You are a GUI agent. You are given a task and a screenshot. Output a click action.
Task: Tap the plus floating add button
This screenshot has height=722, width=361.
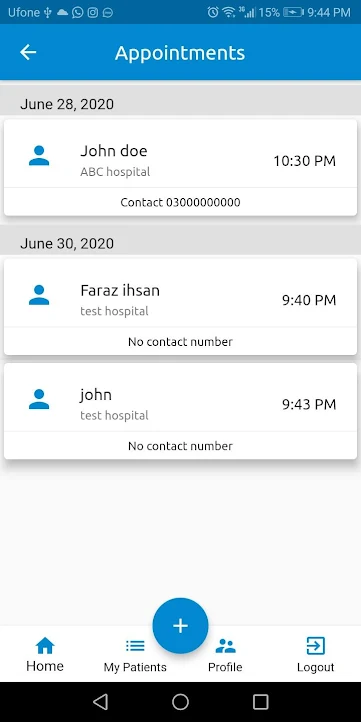coord(180,626)
